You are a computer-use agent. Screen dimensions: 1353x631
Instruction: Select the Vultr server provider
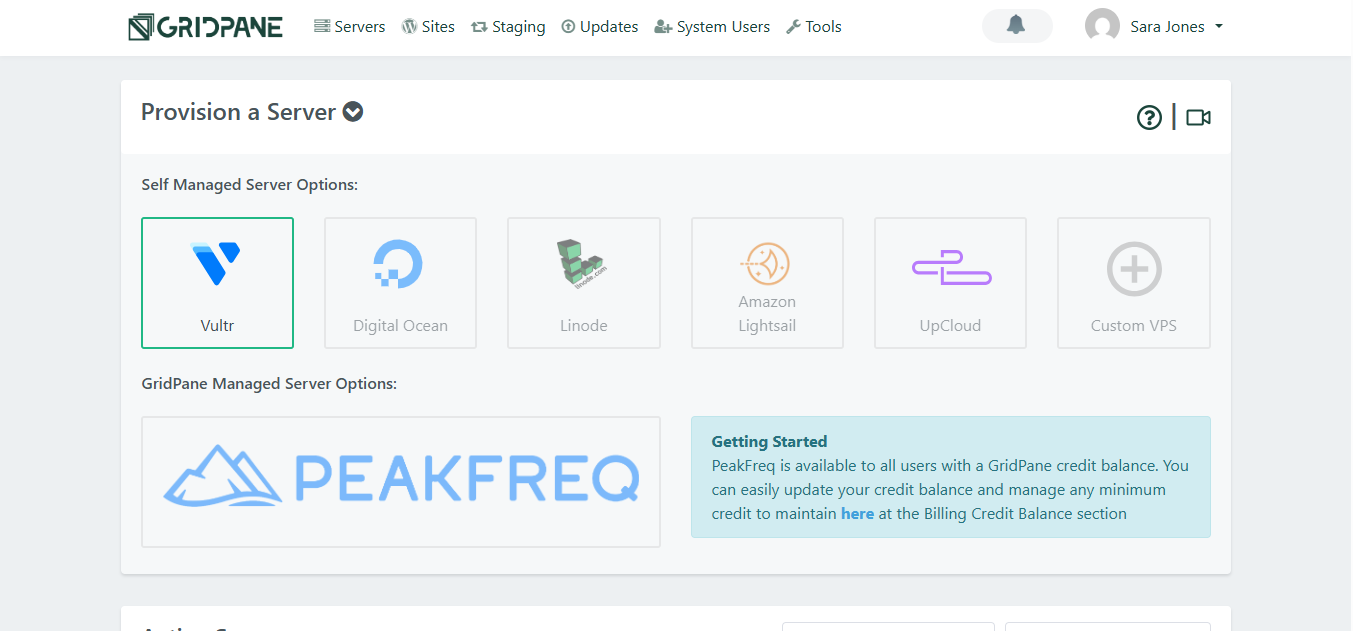click(x=217, y=283)
